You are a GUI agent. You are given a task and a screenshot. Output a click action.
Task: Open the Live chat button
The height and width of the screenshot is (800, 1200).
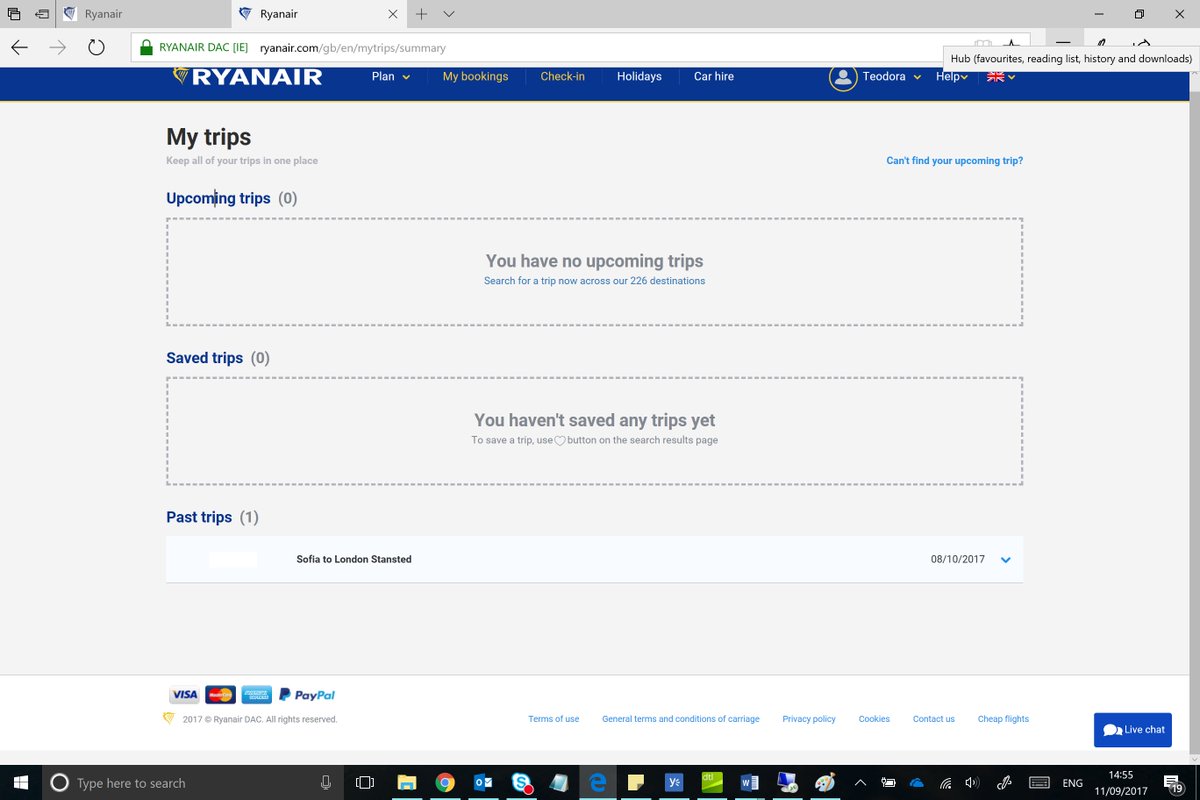click(x=1133, y=730)
